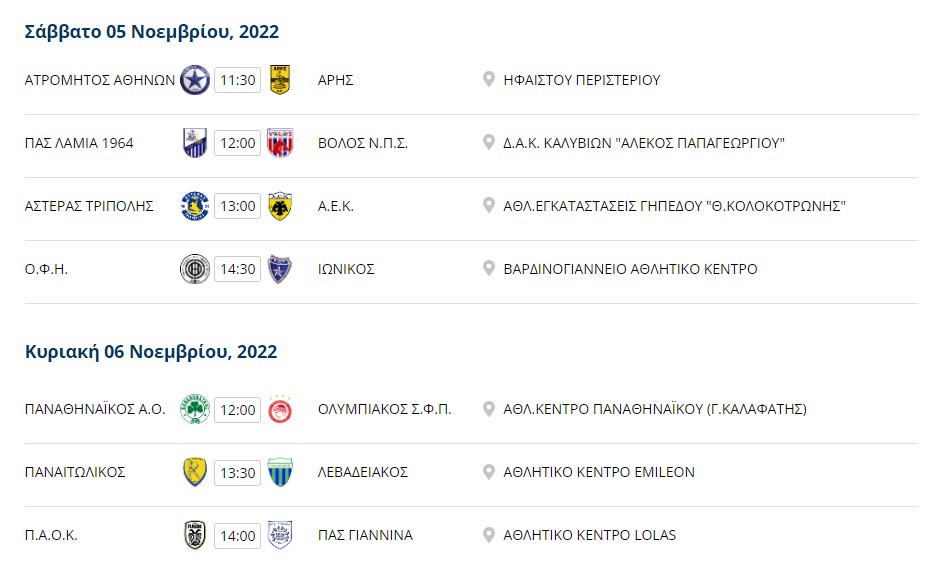Click the 14:00 PAOK match time box
Viewport: 941px width, 566px height.
pos(238,536)
